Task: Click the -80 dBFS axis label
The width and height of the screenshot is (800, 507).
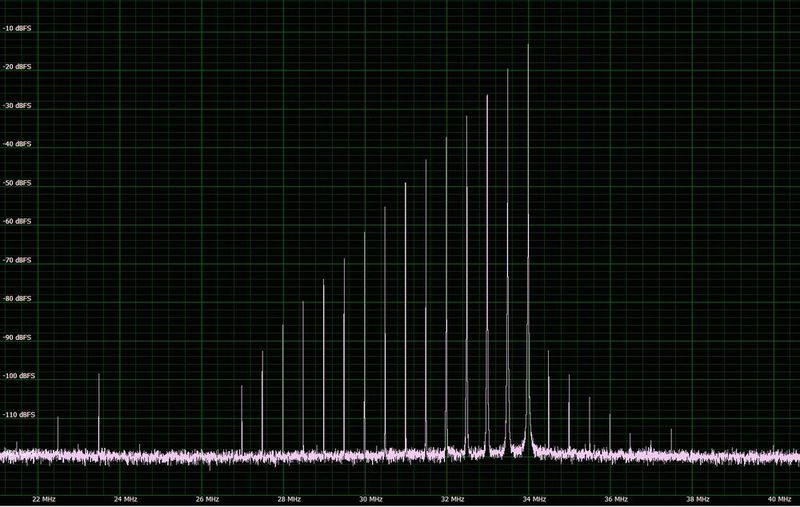Action: coord(17,298)
